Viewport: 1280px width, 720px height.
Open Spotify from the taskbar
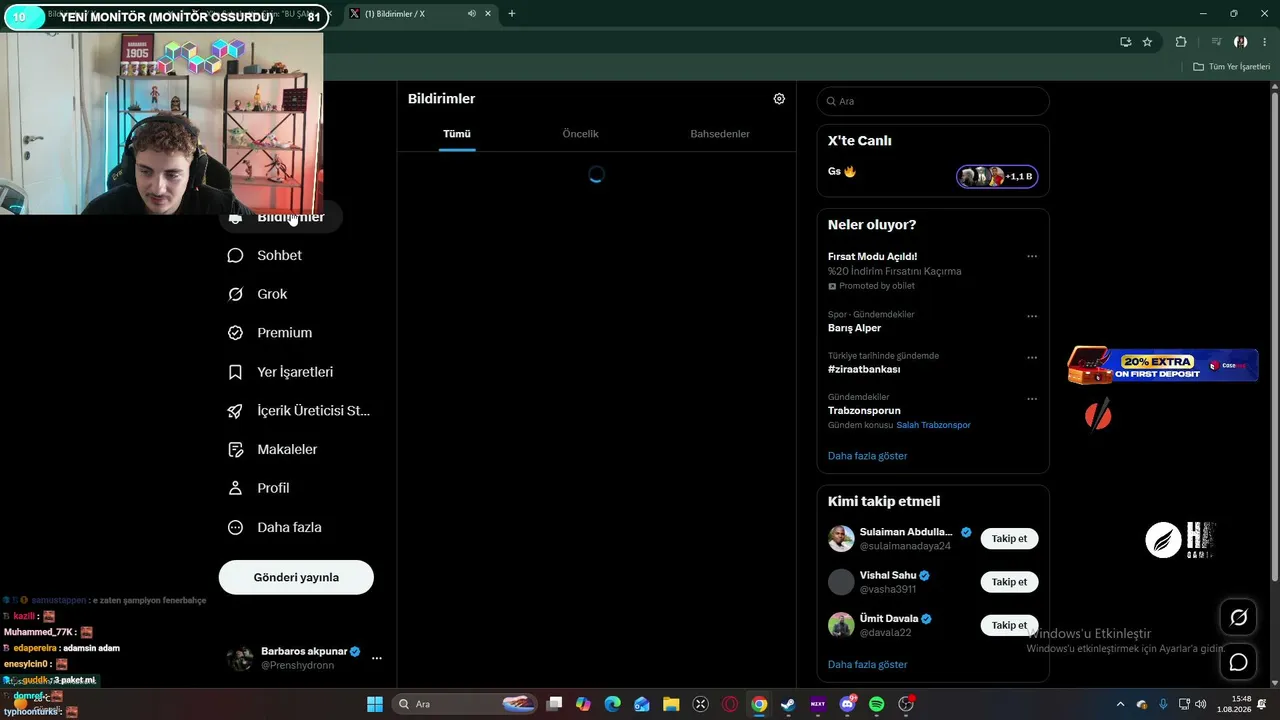click(877, 704)
